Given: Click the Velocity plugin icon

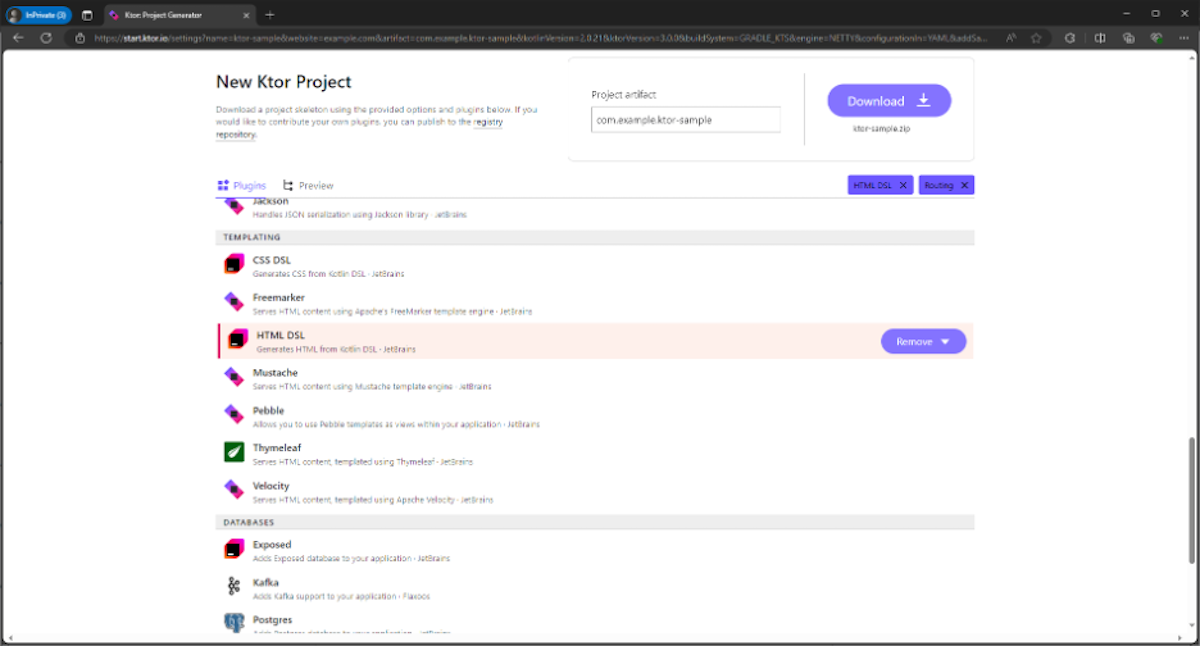Looking at the screenshot, I should tap(234, 490).
